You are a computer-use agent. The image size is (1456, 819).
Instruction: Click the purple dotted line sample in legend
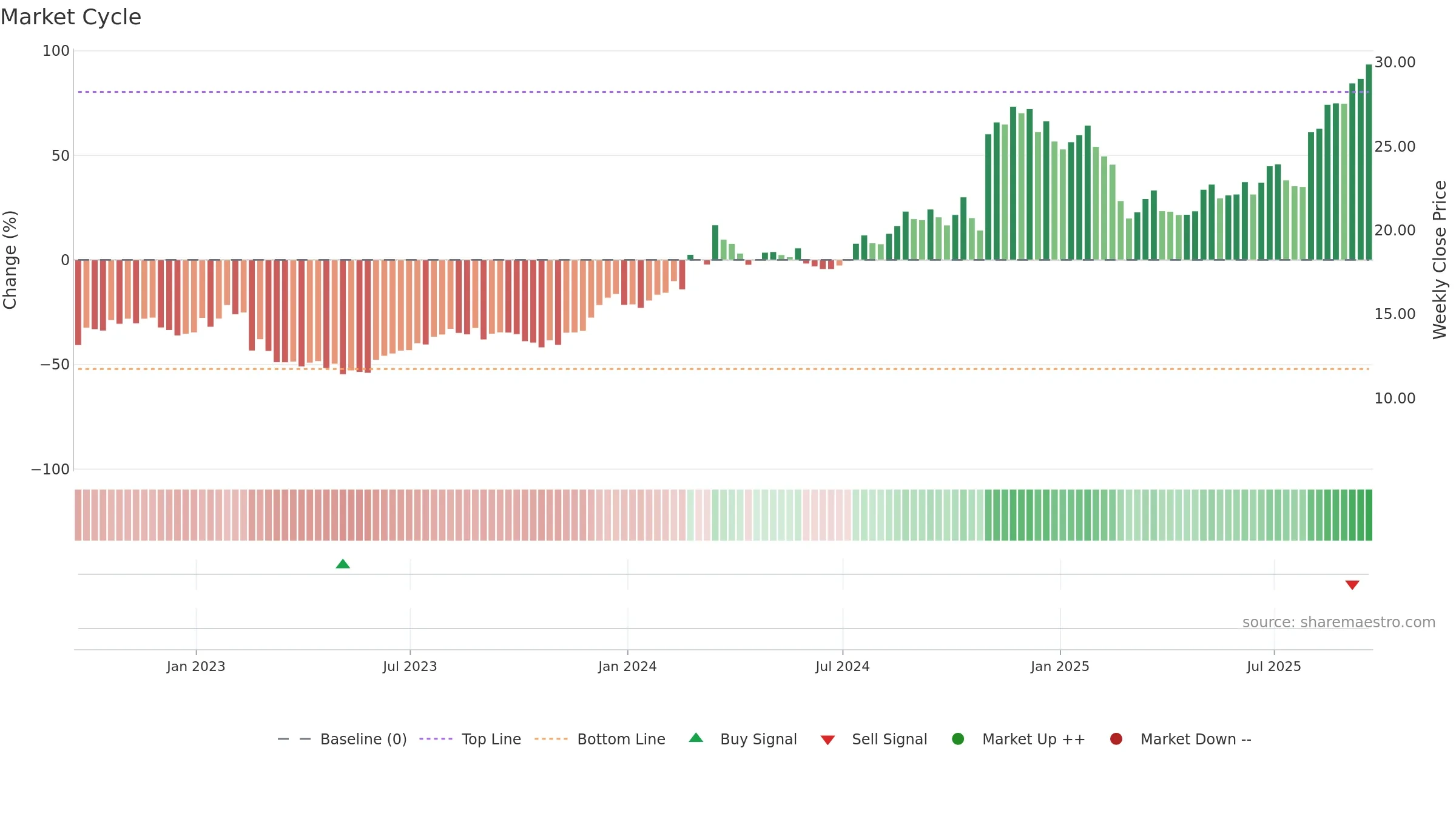436,739
